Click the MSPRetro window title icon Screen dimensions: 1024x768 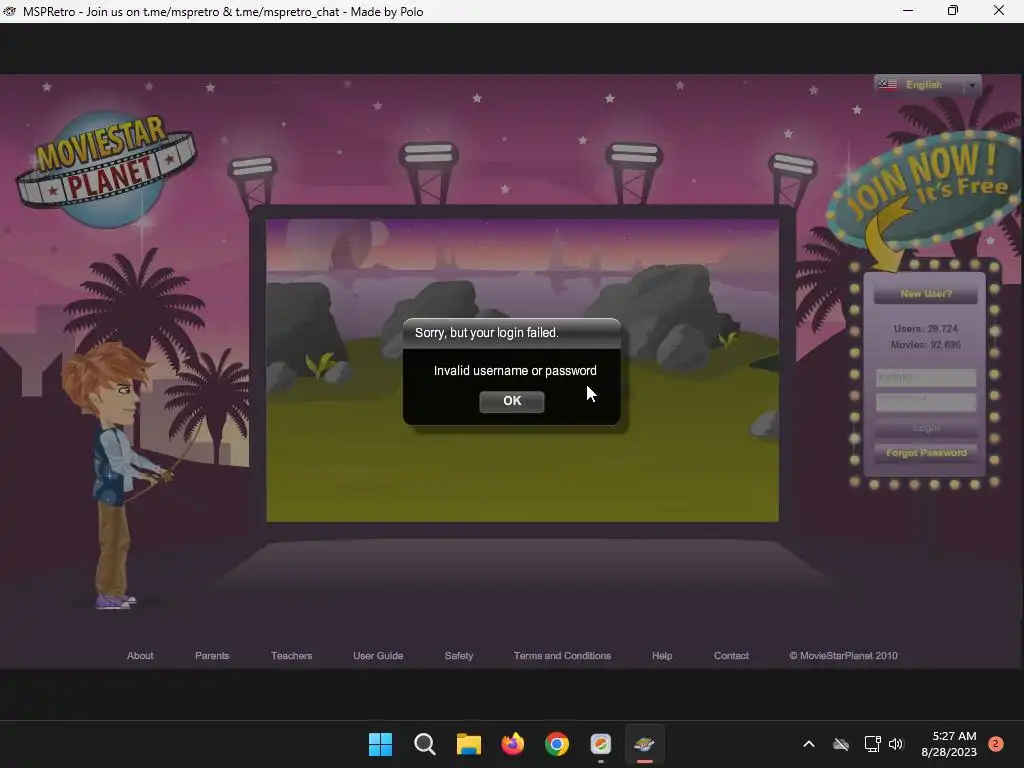point(10,11)
